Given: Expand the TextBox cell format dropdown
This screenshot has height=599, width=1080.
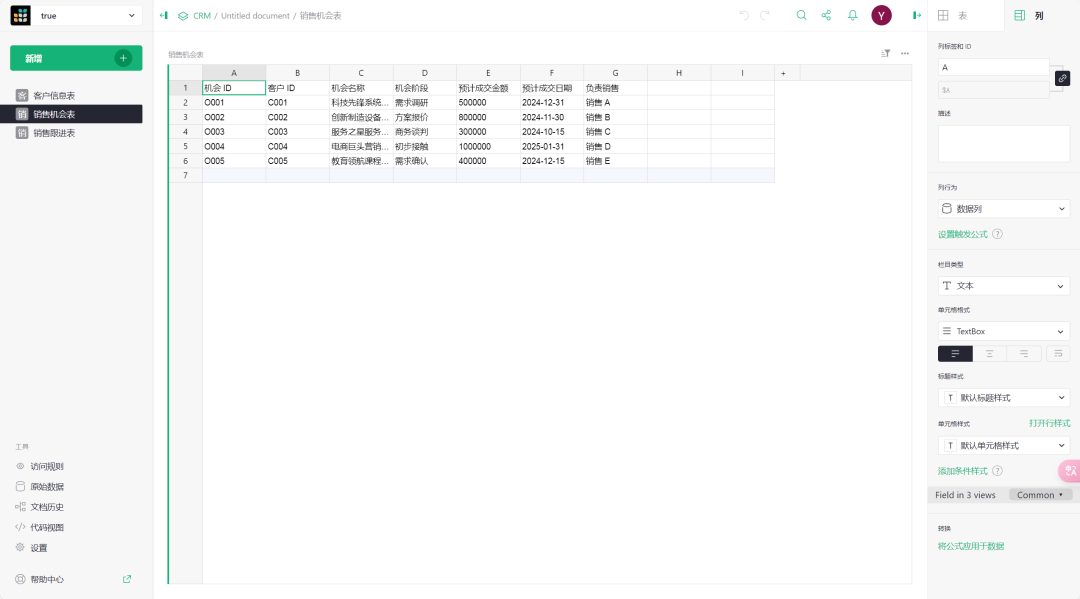Looking at the screenshot, I should tap(1003, 331).
